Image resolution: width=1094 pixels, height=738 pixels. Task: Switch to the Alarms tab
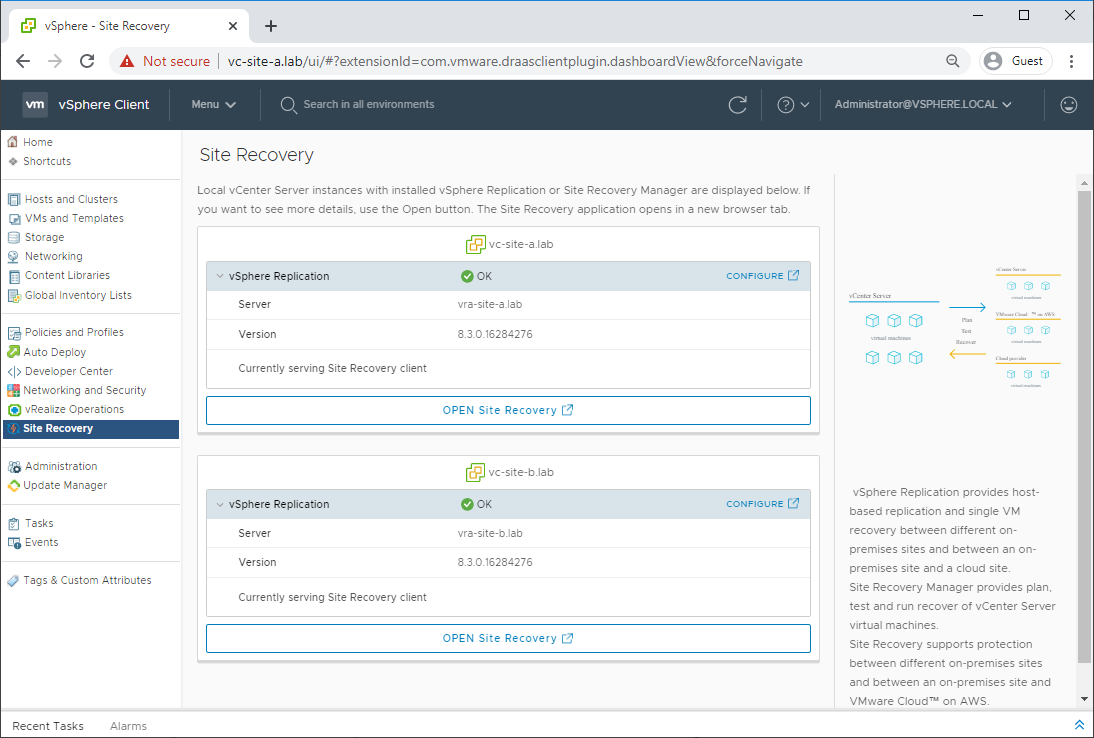(x=128, y=726)
